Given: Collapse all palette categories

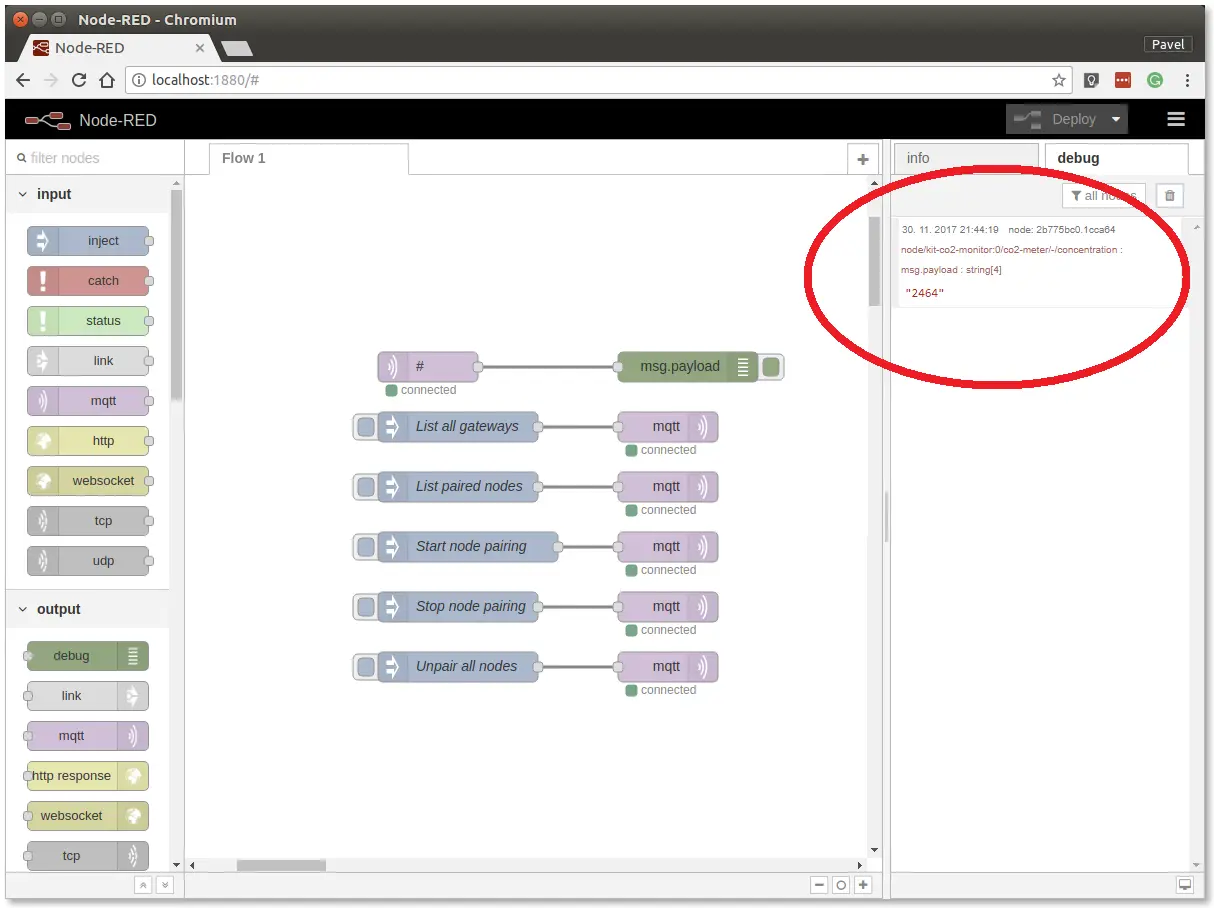Looking at the screenshot, I should 143,885.
